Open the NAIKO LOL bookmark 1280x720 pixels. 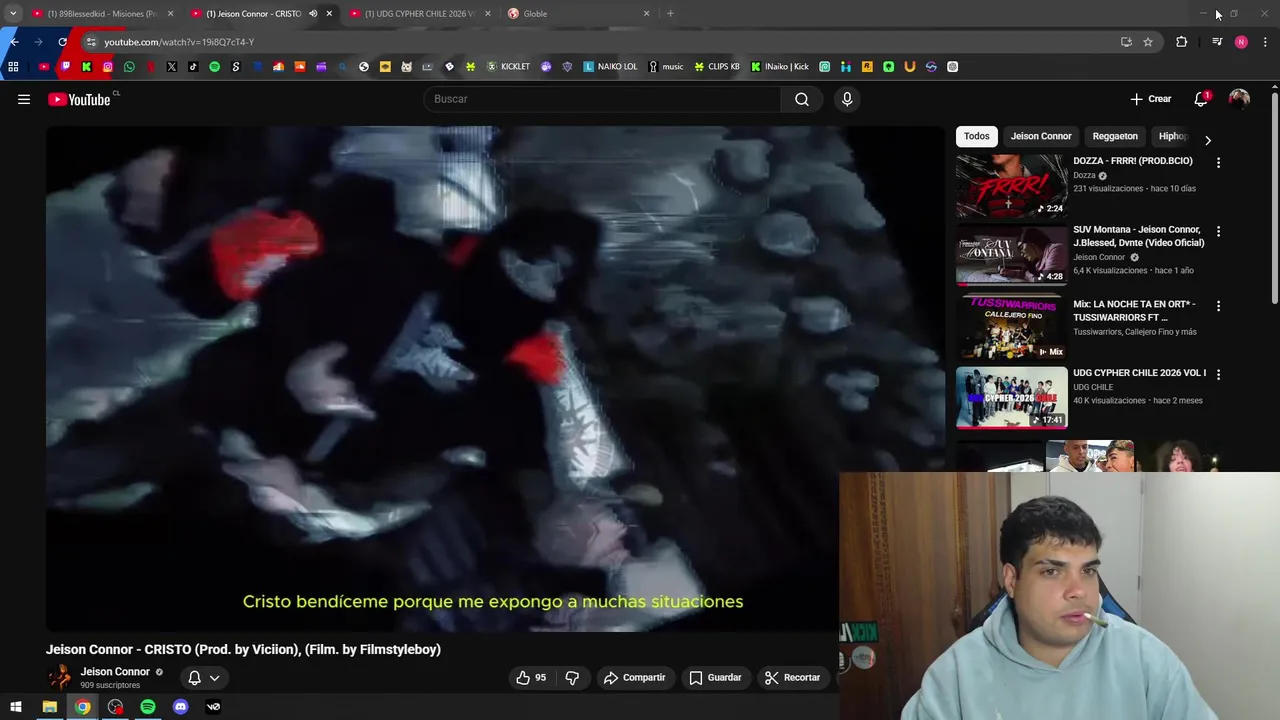coord(610,67)
